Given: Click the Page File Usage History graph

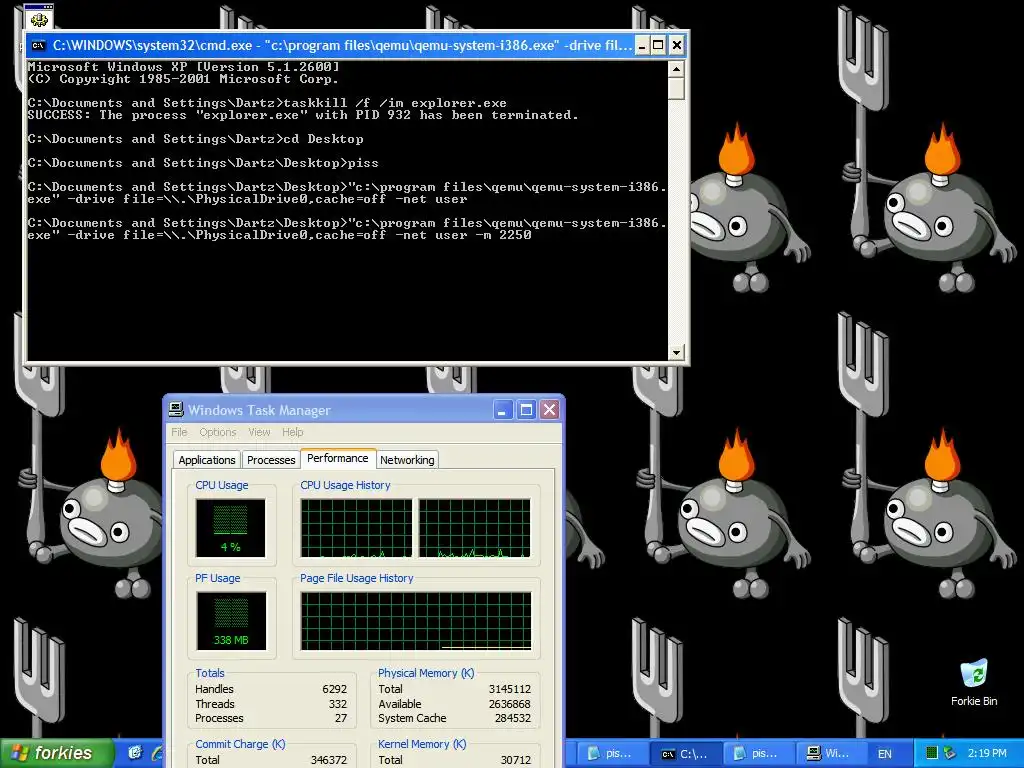Looking at the screenshot, I should [416, 620].
